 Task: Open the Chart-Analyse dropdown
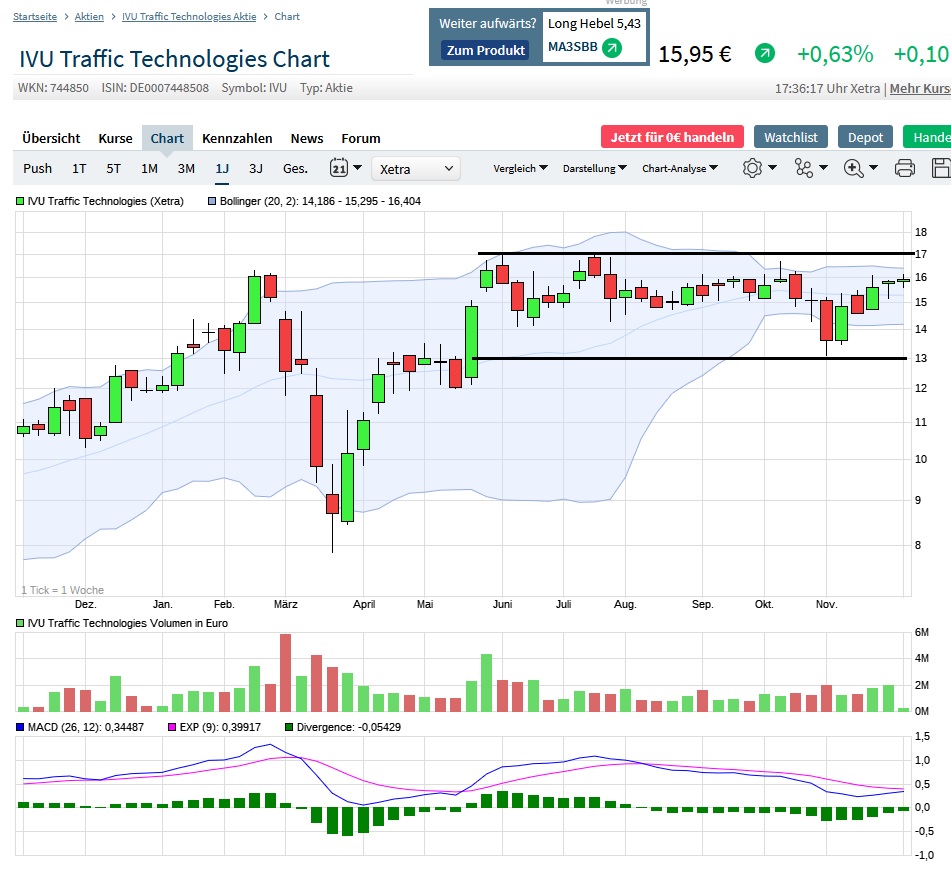680,168
